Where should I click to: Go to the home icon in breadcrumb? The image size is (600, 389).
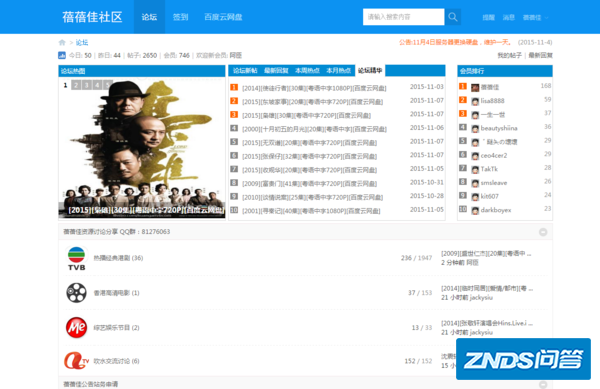point(62,42)
